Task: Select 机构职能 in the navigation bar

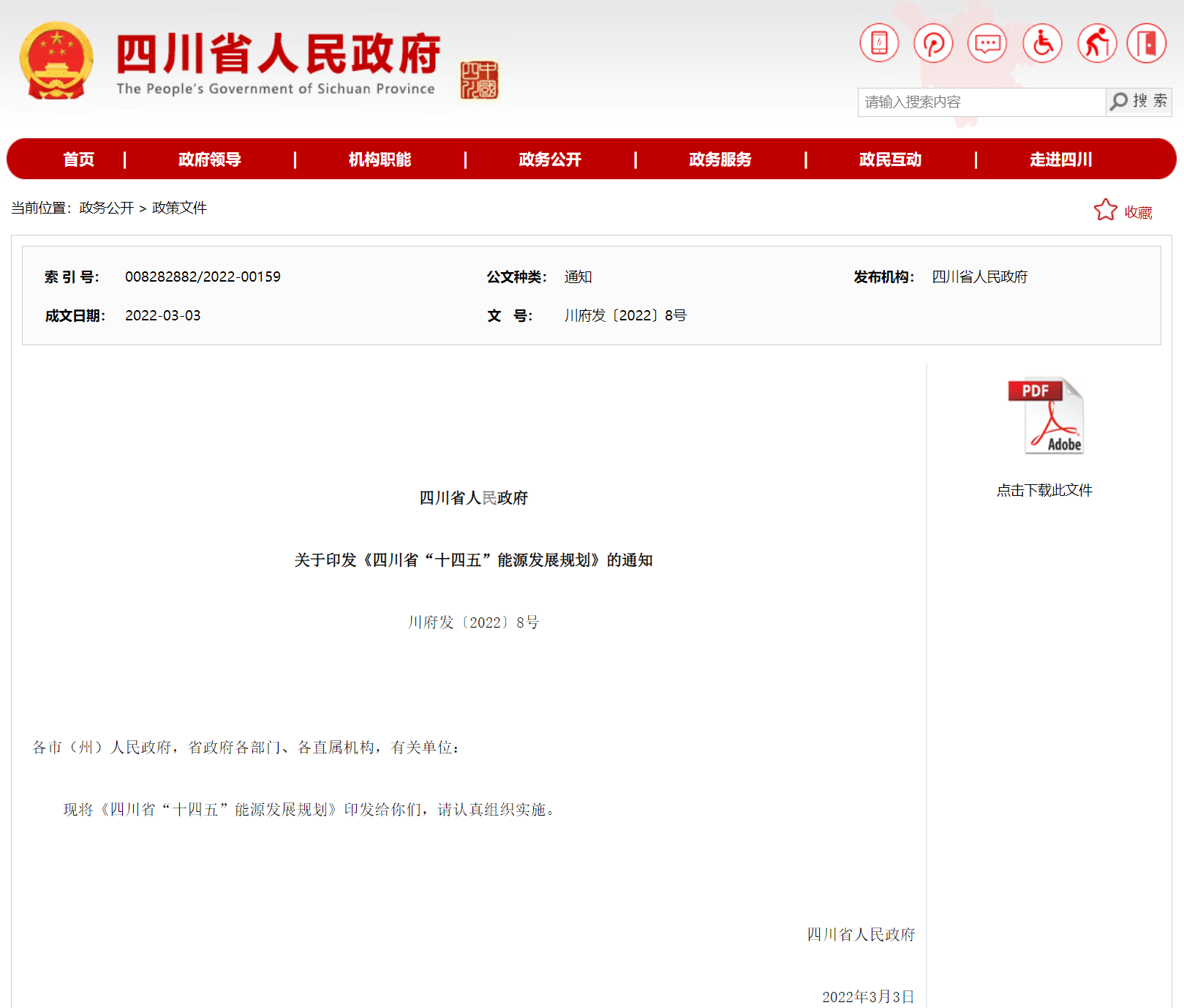Action: coord(380,159)
